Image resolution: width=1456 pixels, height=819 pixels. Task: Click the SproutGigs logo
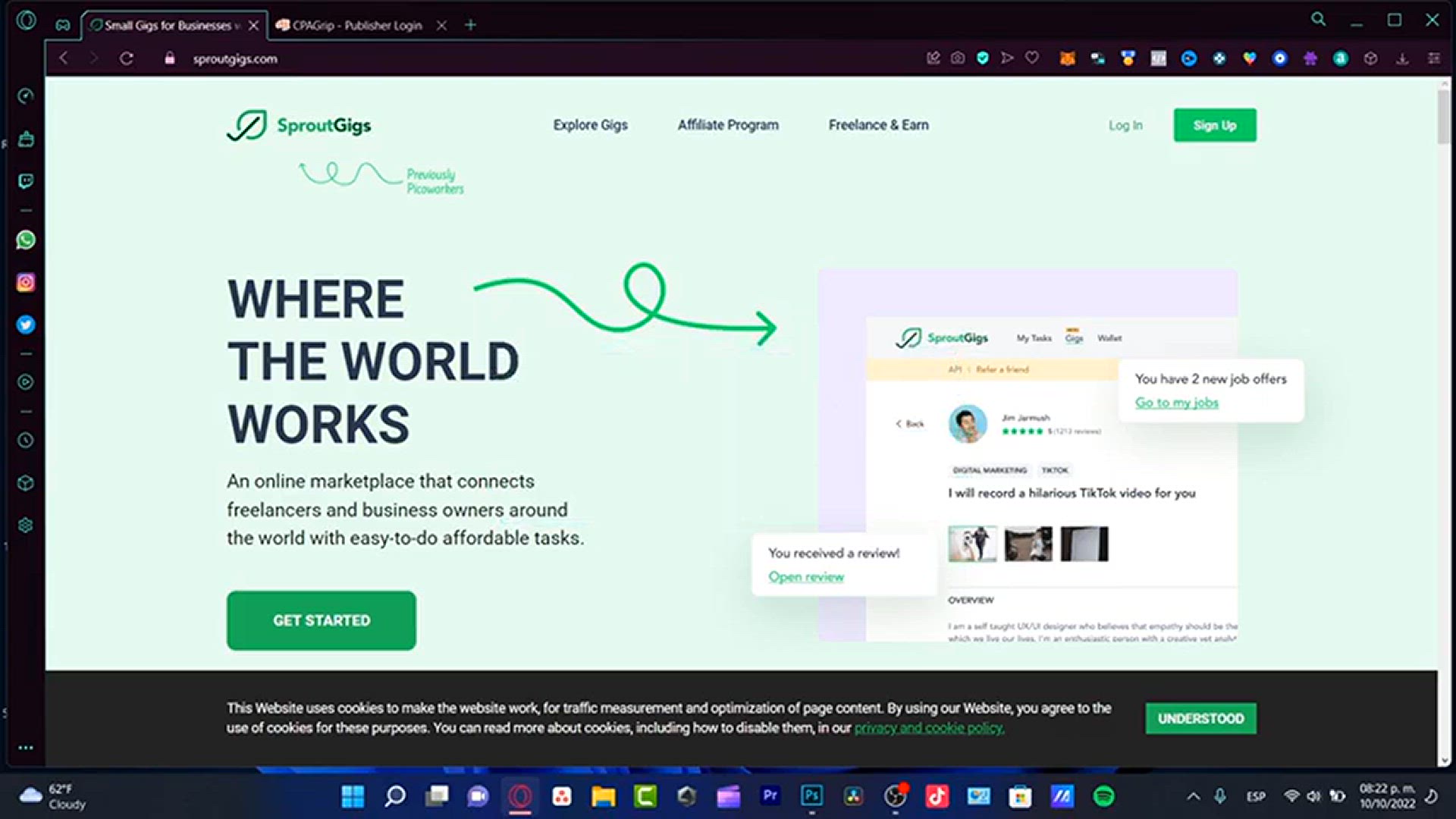[x=299, y=125]
